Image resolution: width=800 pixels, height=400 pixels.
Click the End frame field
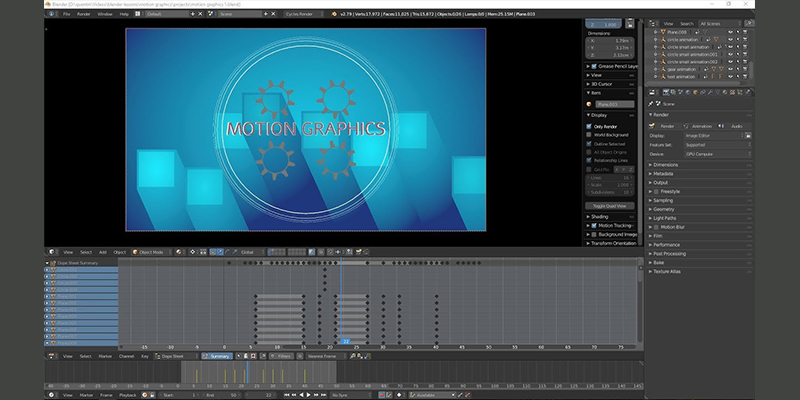[222, 395]
